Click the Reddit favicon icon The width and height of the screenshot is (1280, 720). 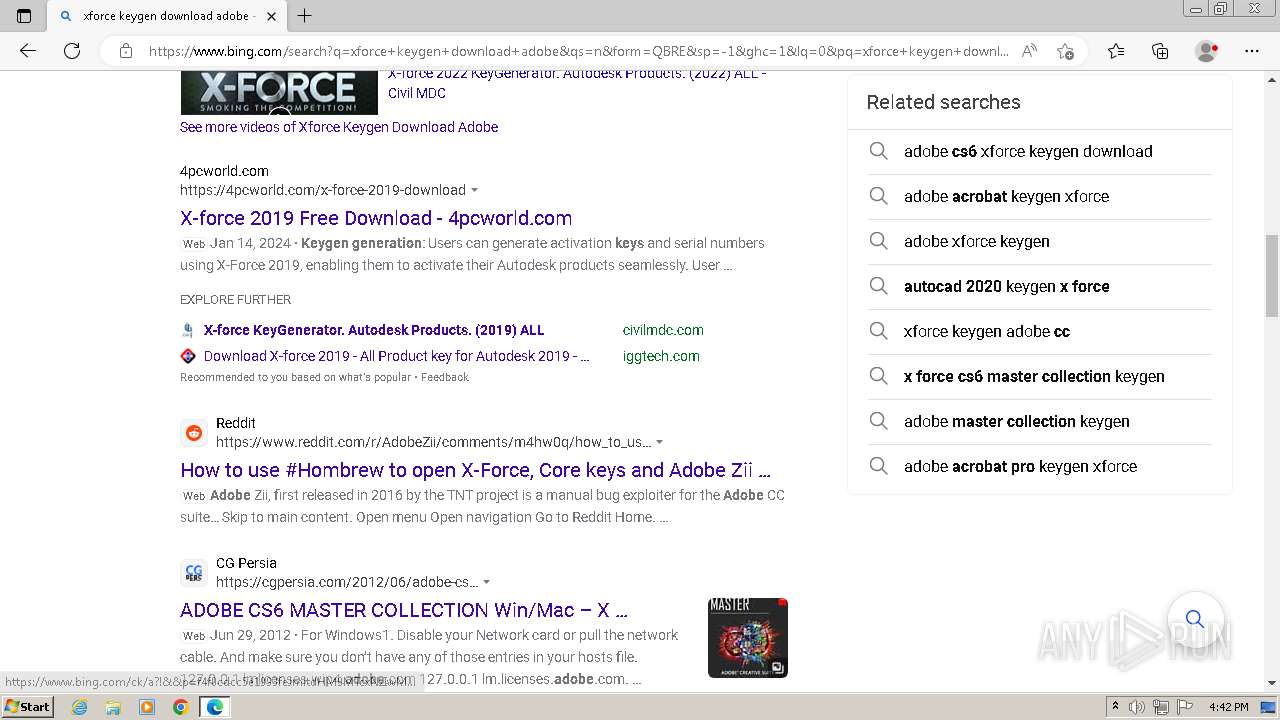[x=194, y=433]
